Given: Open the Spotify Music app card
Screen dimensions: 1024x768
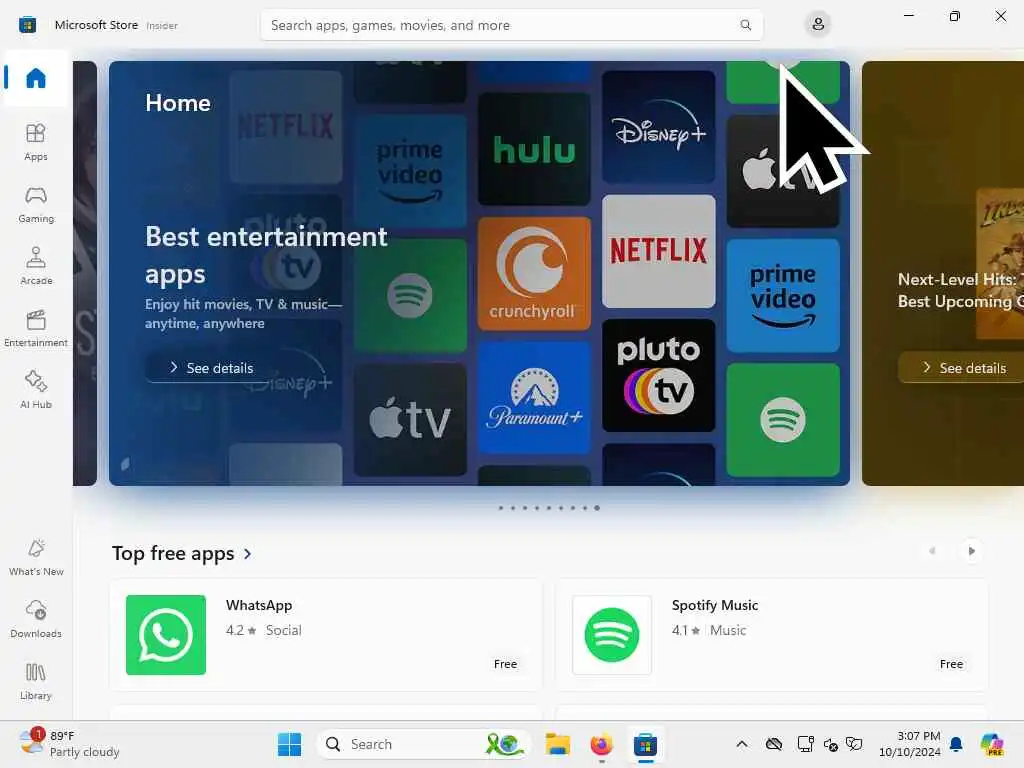Looking at the screenshot, I should (x=772, y=635).
